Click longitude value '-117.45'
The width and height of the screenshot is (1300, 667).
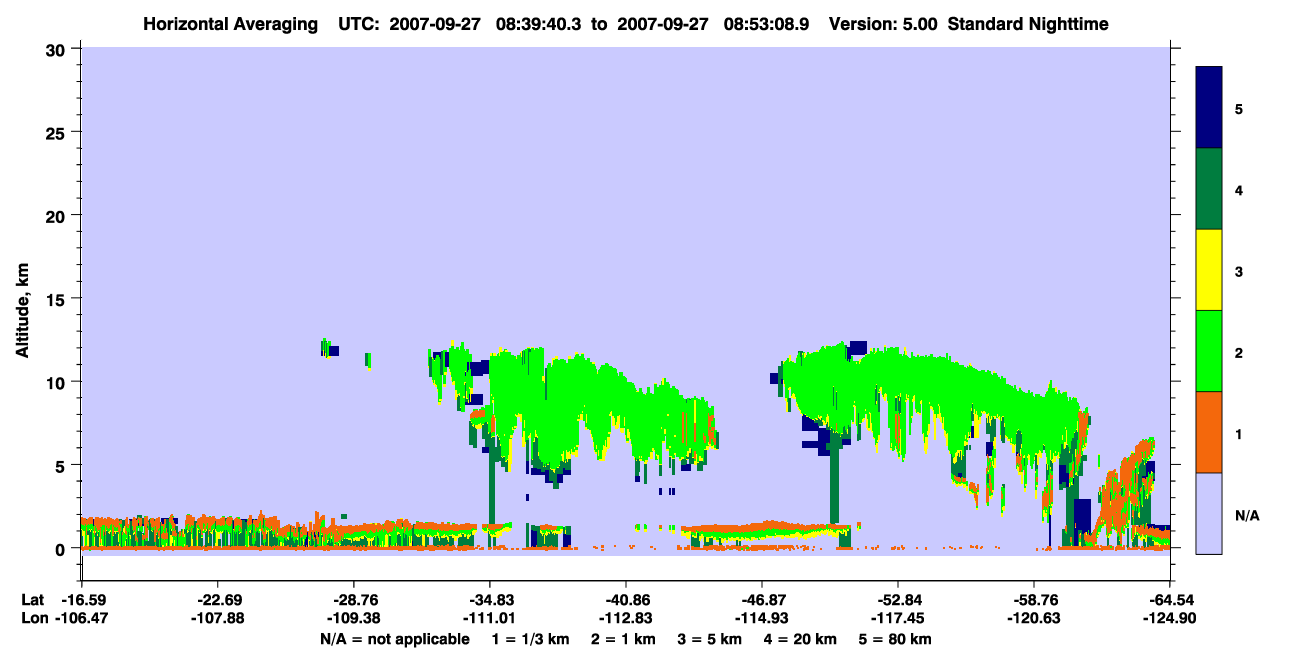[x=898, y=618]
